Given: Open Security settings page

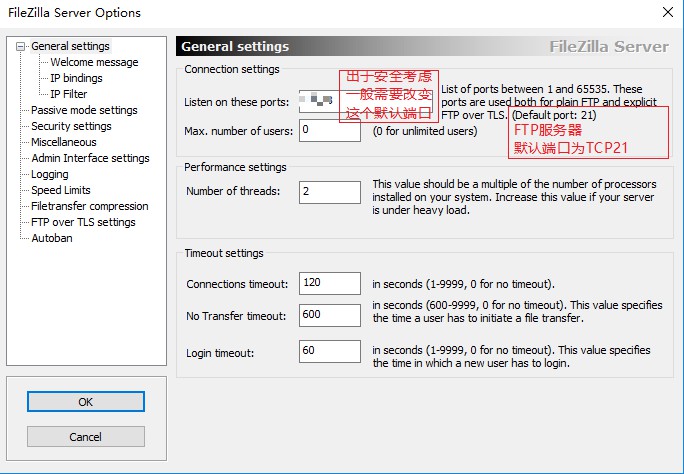Looking at the screenshot, I should [x=71, y=126].
